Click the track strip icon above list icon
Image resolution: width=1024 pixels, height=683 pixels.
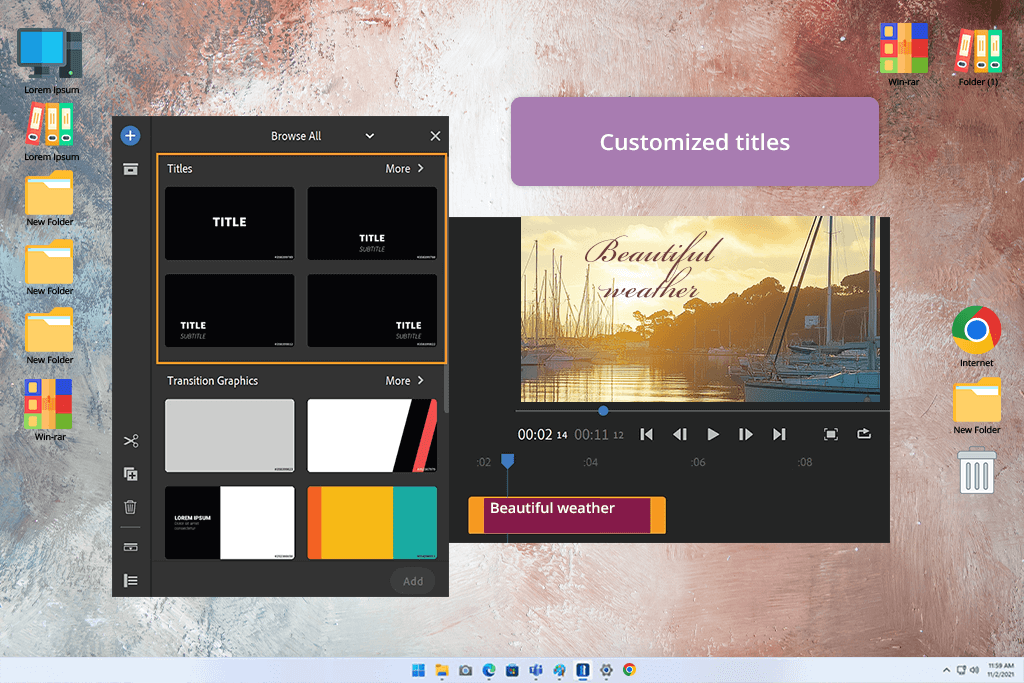click(131, 547)
